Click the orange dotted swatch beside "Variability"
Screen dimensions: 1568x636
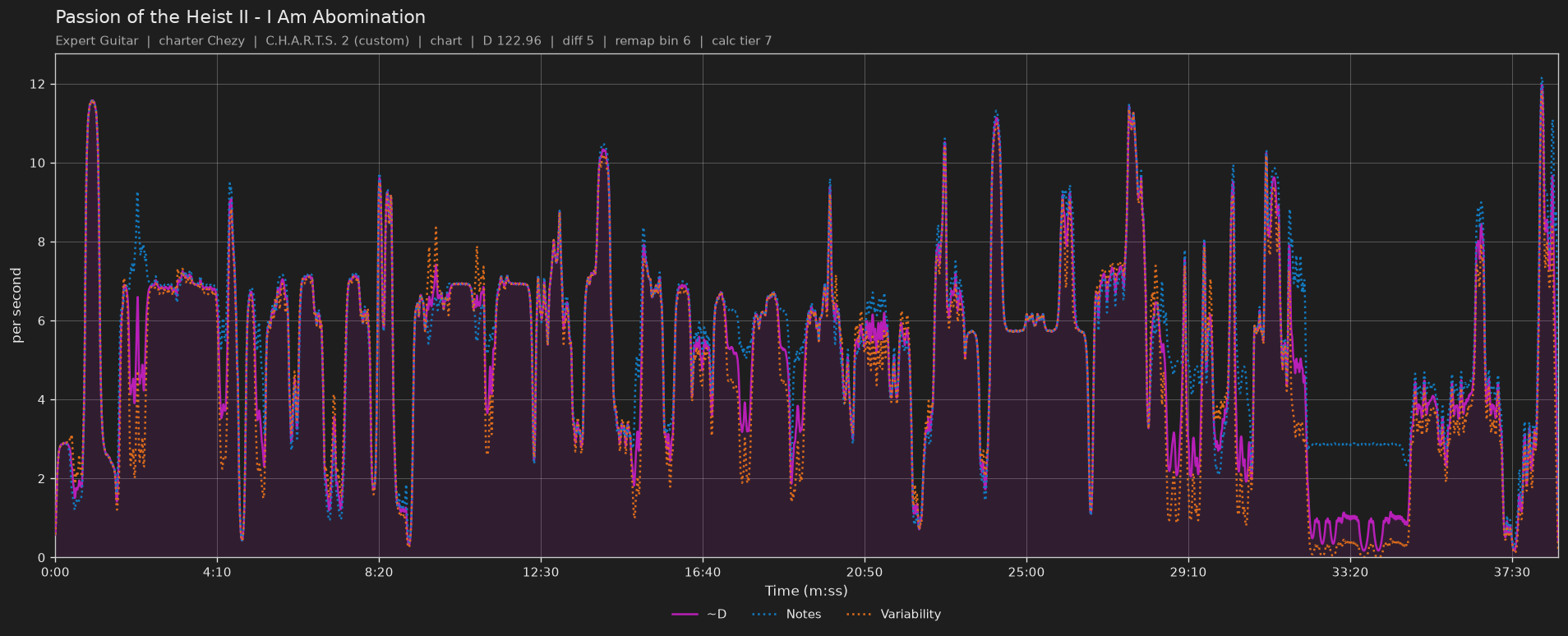[858, 615]
